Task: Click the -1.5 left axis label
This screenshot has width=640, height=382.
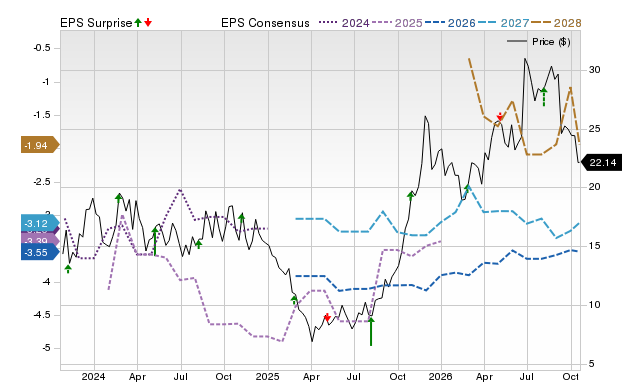Action: coord(42,115)
